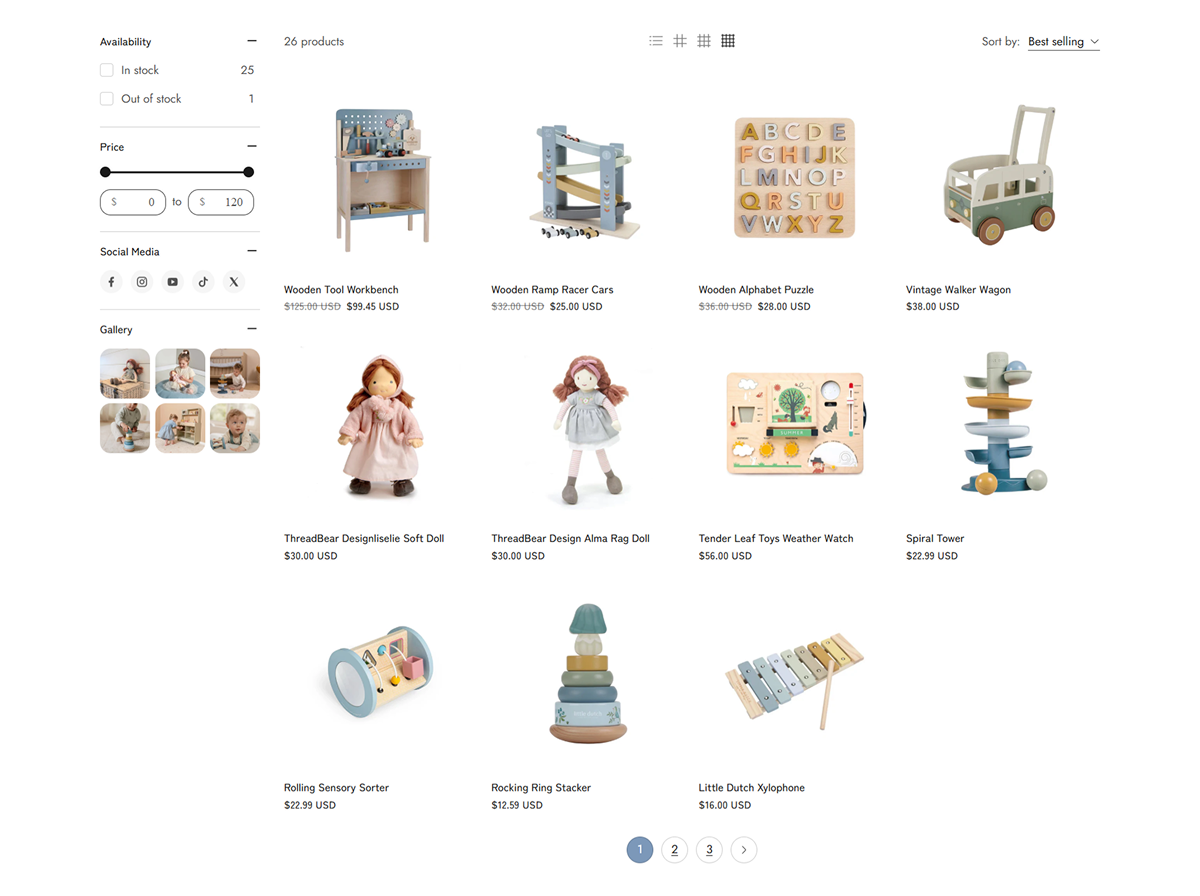This screenshot has width=1200, height=896.
Task: Open Wooden Tool Workbench product link
Action: click(341, 290)
